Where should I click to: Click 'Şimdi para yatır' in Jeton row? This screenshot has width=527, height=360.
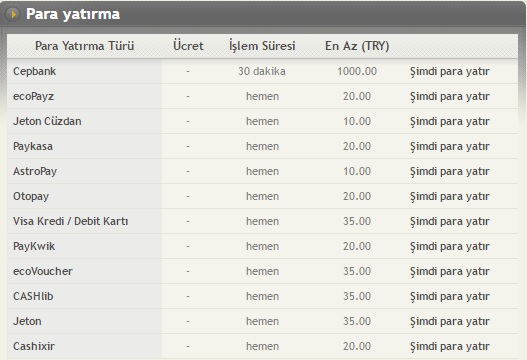[450, 321]
